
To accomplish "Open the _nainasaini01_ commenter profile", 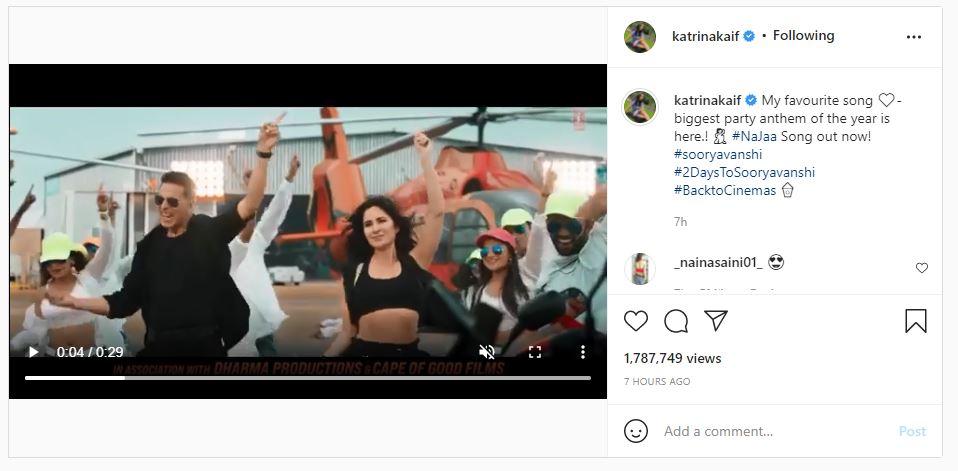I will (x=718, y=262).
